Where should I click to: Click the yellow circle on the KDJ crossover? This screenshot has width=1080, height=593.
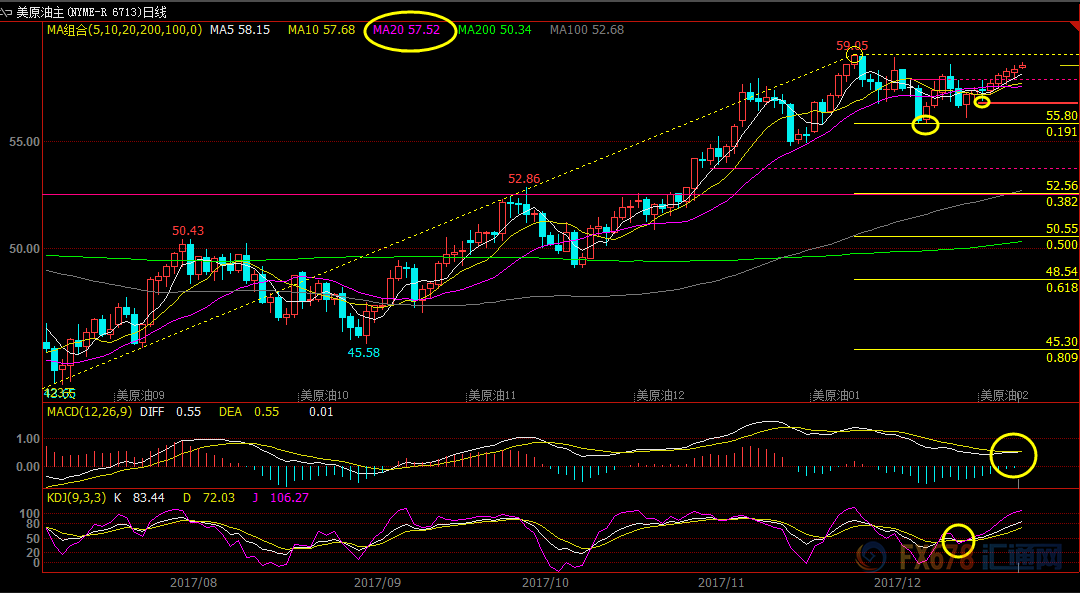958,539
